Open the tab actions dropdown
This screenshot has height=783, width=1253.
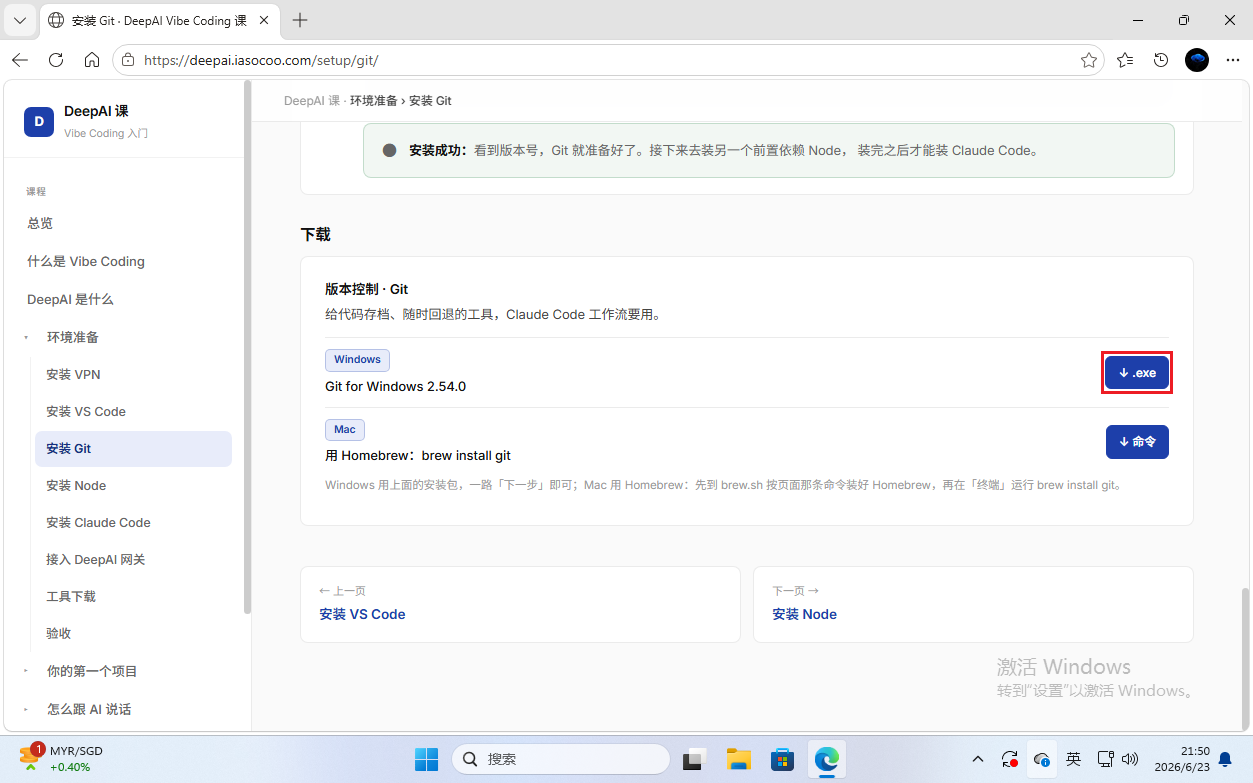point(19,20)
